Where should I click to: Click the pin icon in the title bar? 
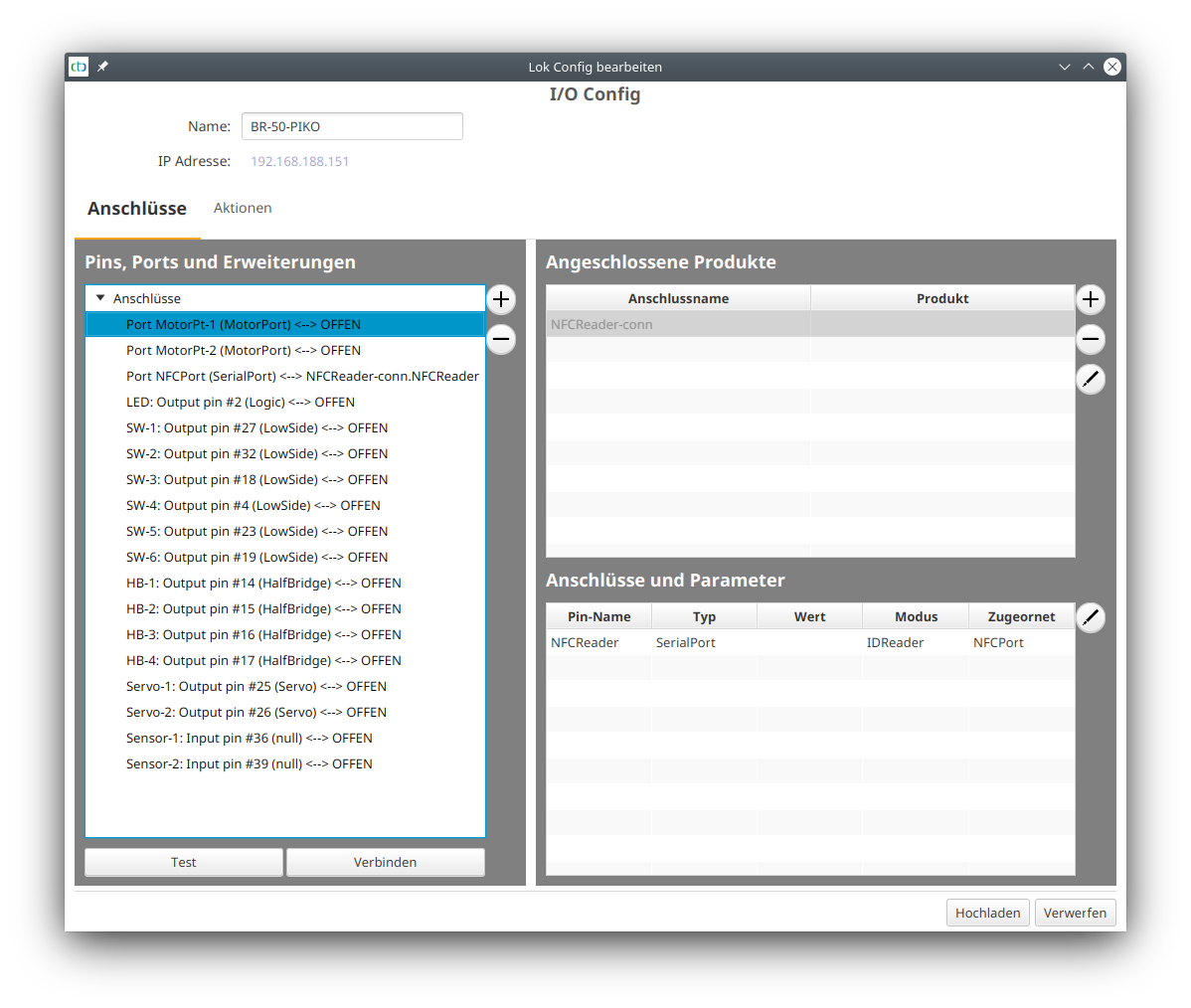[x=102, y=67]
